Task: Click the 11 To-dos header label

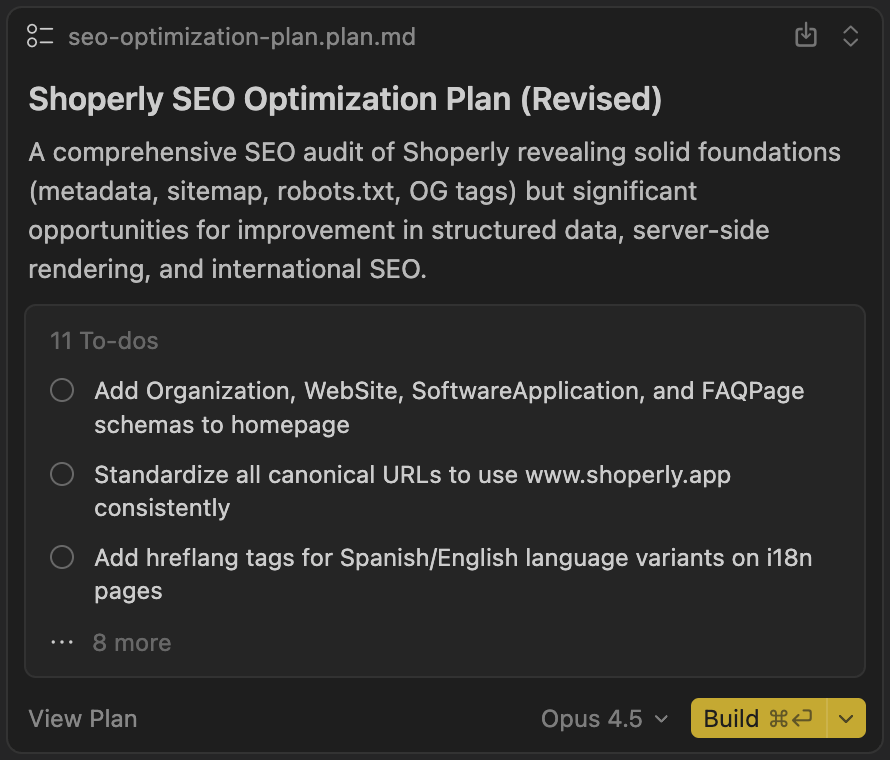Action: (x=104, y=341)
